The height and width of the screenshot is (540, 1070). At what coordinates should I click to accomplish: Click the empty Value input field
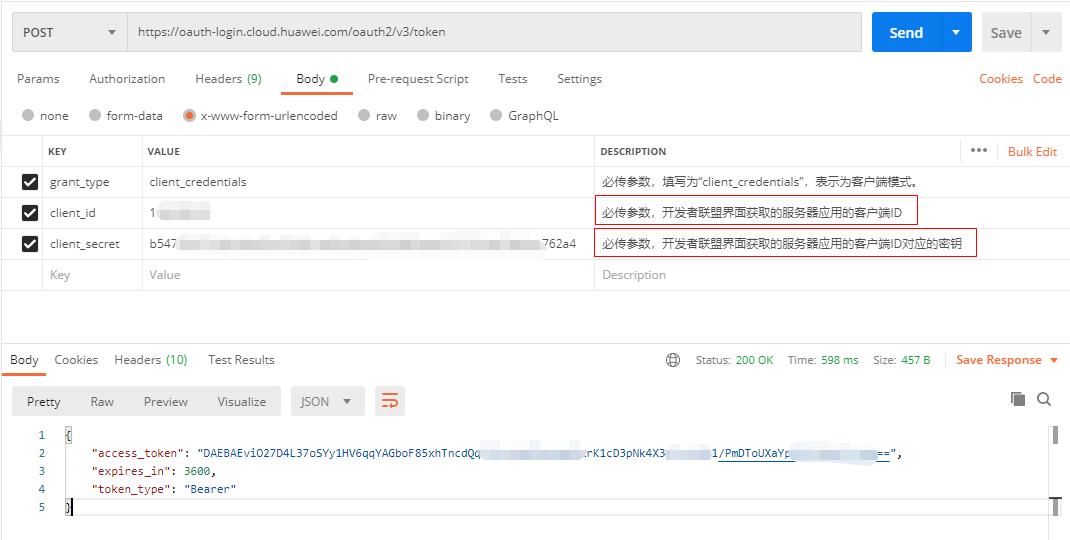pyautogui.click(x=368, y=274)
